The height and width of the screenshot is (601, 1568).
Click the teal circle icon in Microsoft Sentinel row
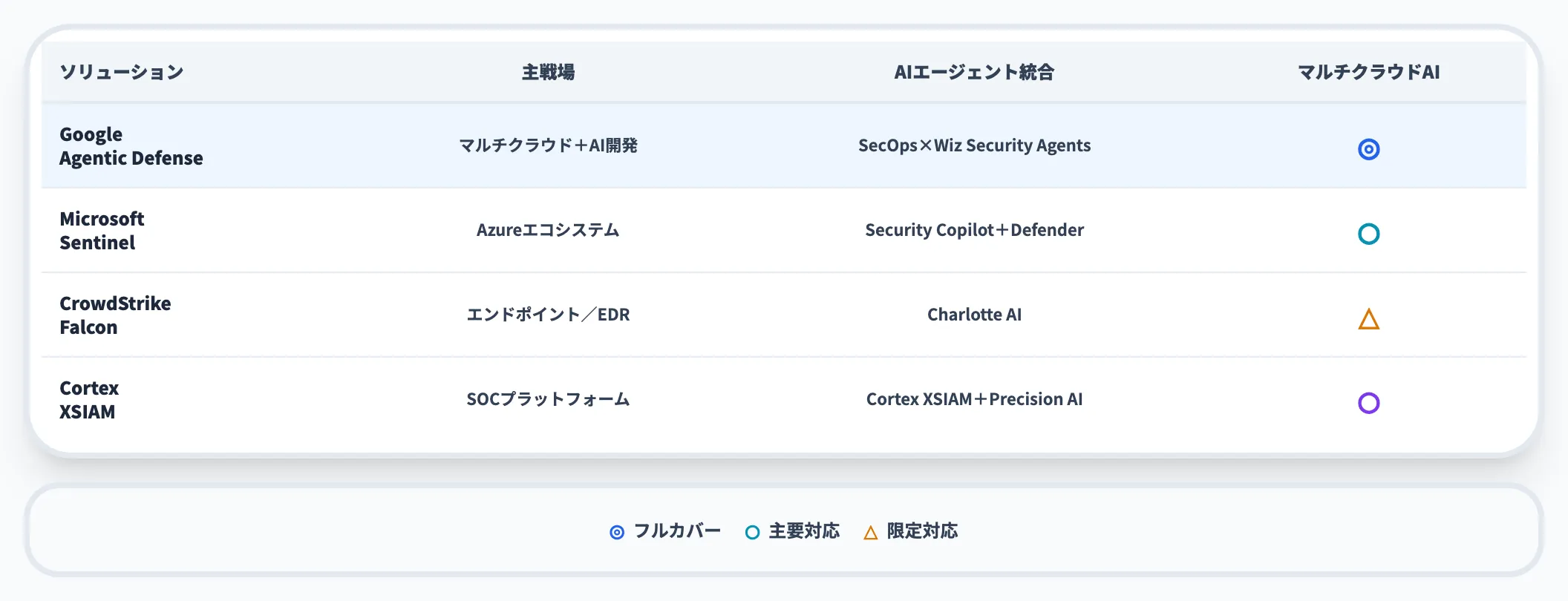tap(1368, 234)
